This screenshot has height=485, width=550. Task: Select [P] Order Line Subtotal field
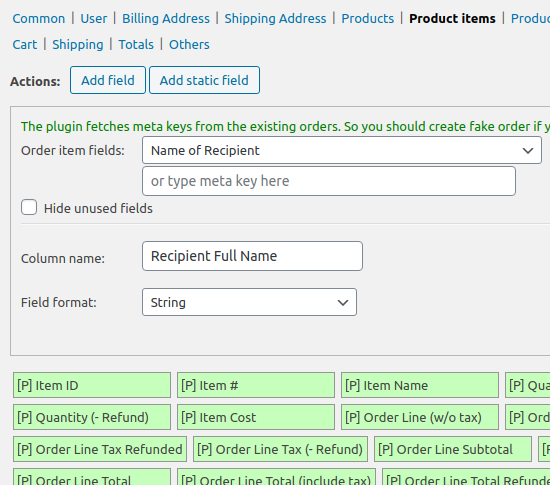tap(453, 449)
